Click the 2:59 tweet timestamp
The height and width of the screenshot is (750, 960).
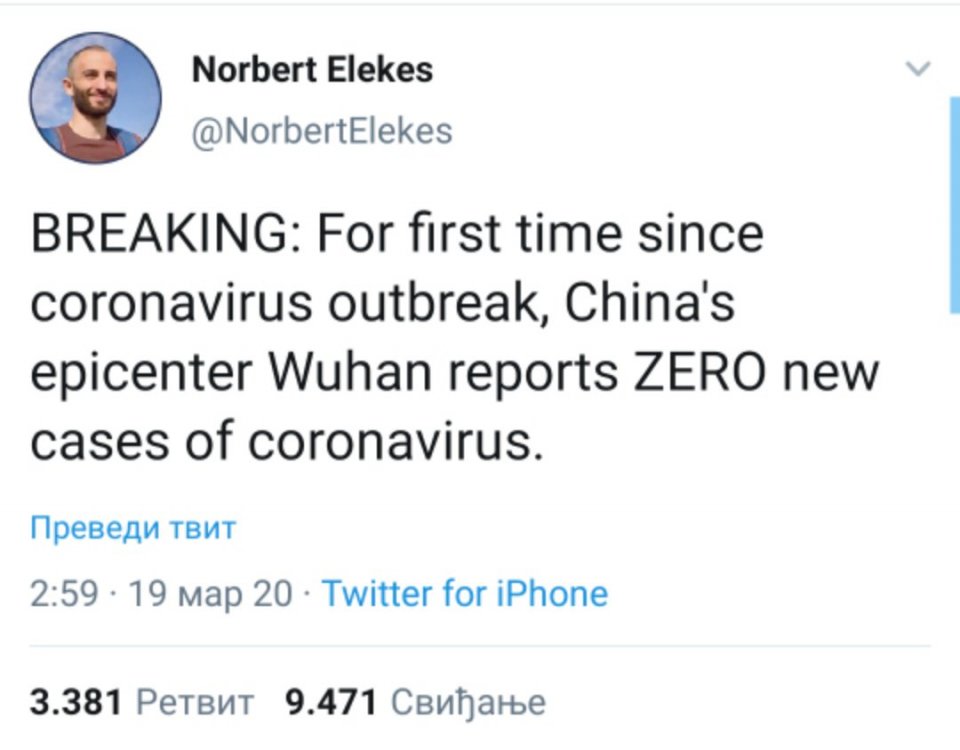tap(64, 594)
